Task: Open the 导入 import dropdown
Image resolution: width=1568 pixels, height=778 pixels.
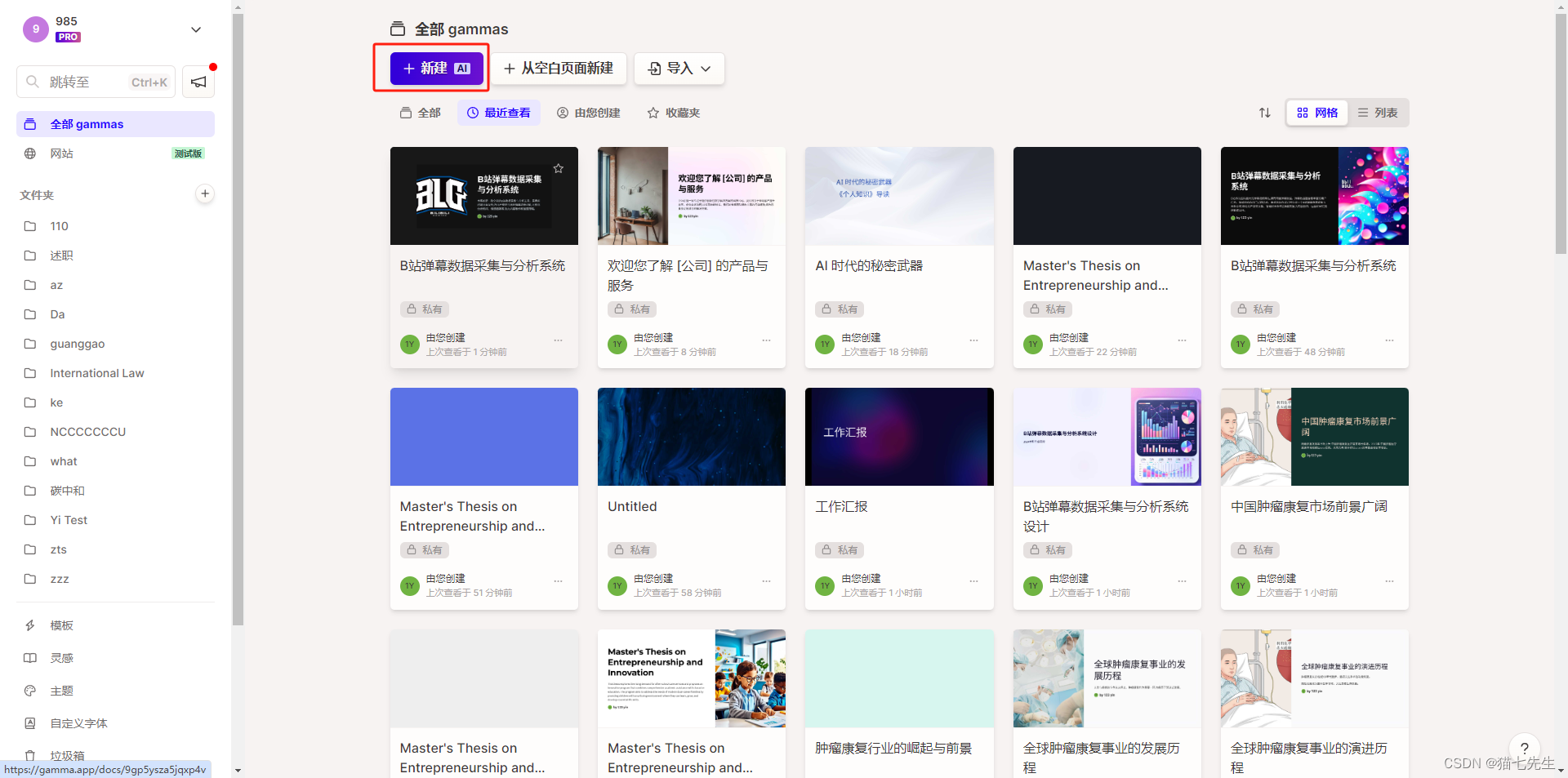Action: [679, 69]
